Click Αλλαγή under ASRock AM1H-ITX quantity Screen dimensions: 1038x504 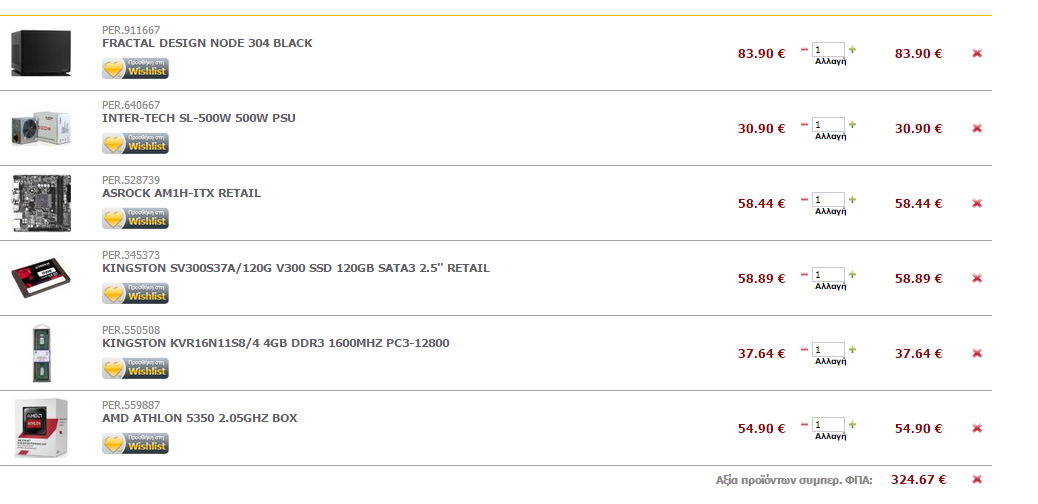point(830,211)
